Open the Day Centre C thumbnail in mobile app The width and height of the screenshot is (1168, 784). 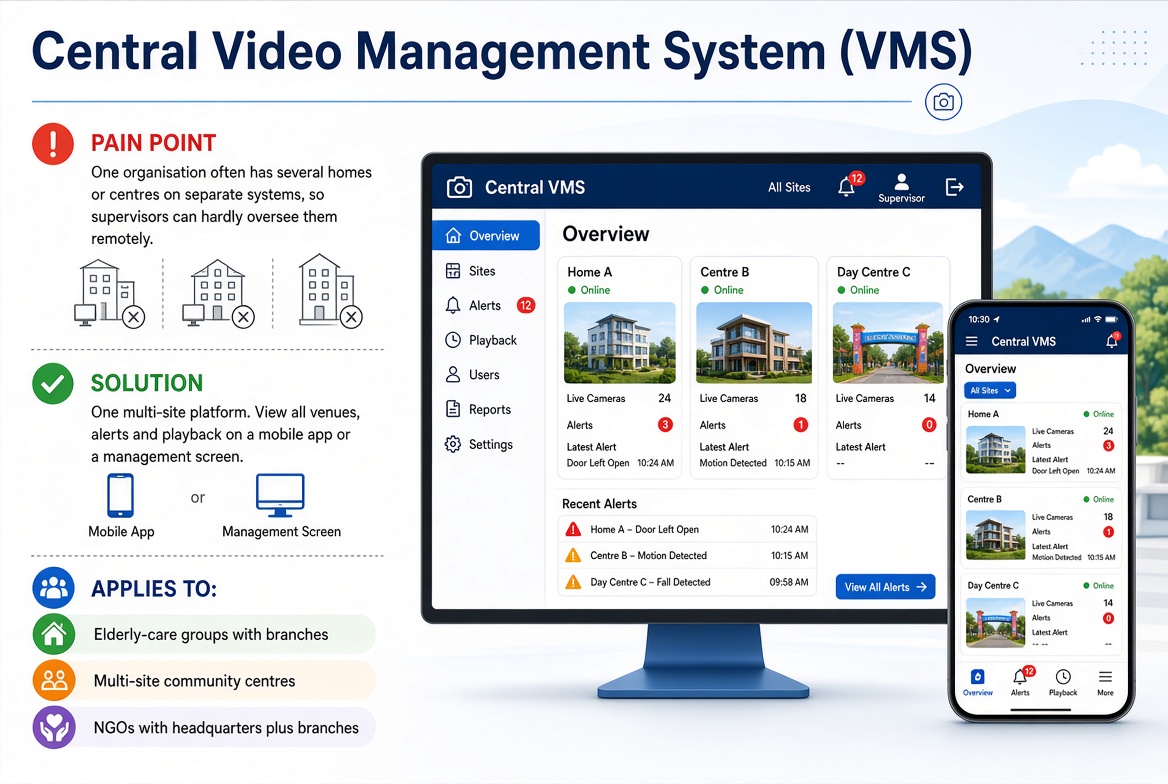[x=995, y=622]
